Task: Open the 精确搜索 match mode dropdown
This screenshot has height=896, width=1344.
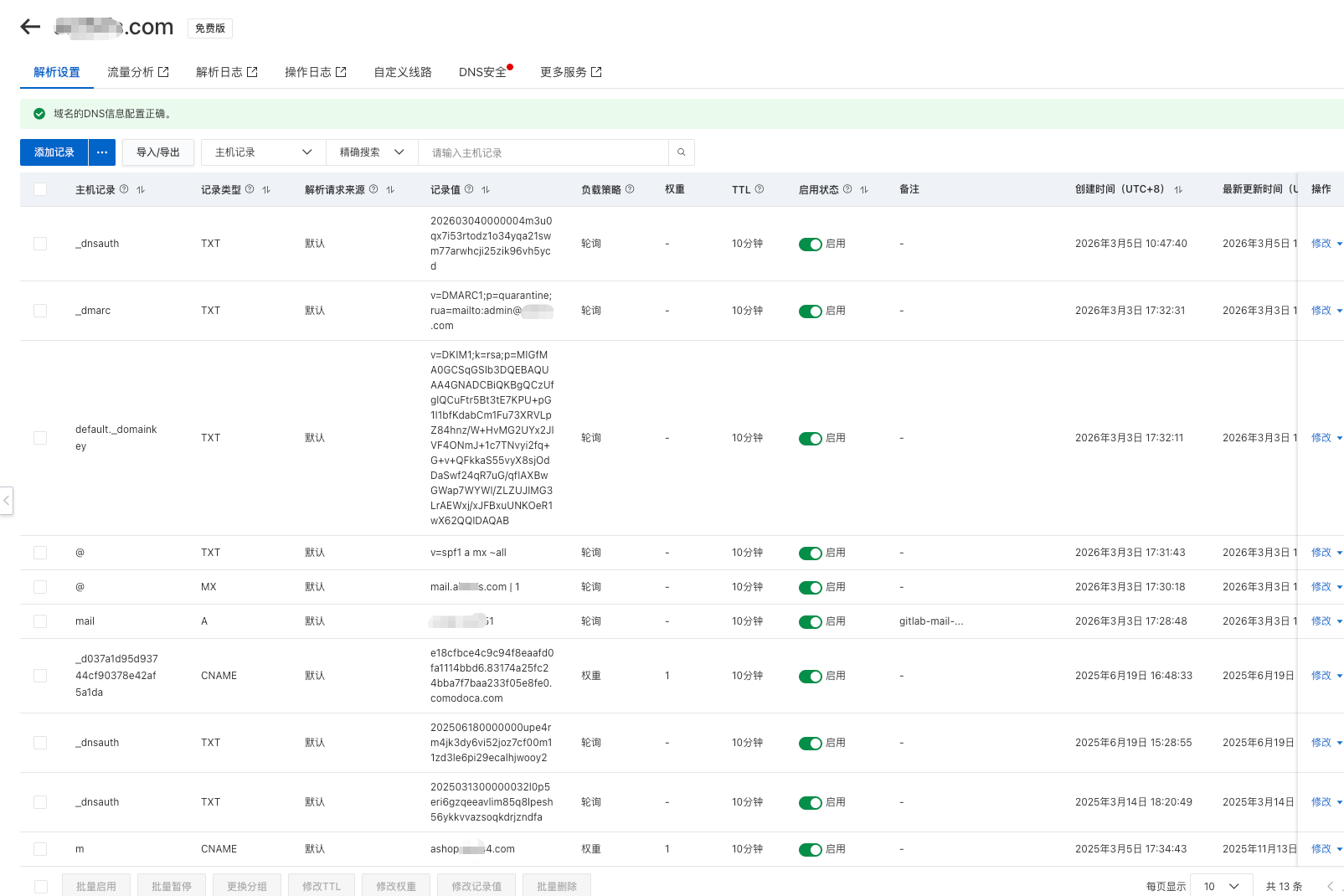Action: click(x=372, y=152)
